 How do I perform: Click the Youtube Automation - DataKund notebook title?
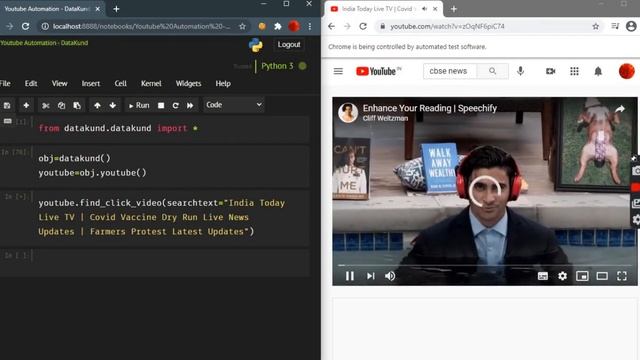pos(44,43)
